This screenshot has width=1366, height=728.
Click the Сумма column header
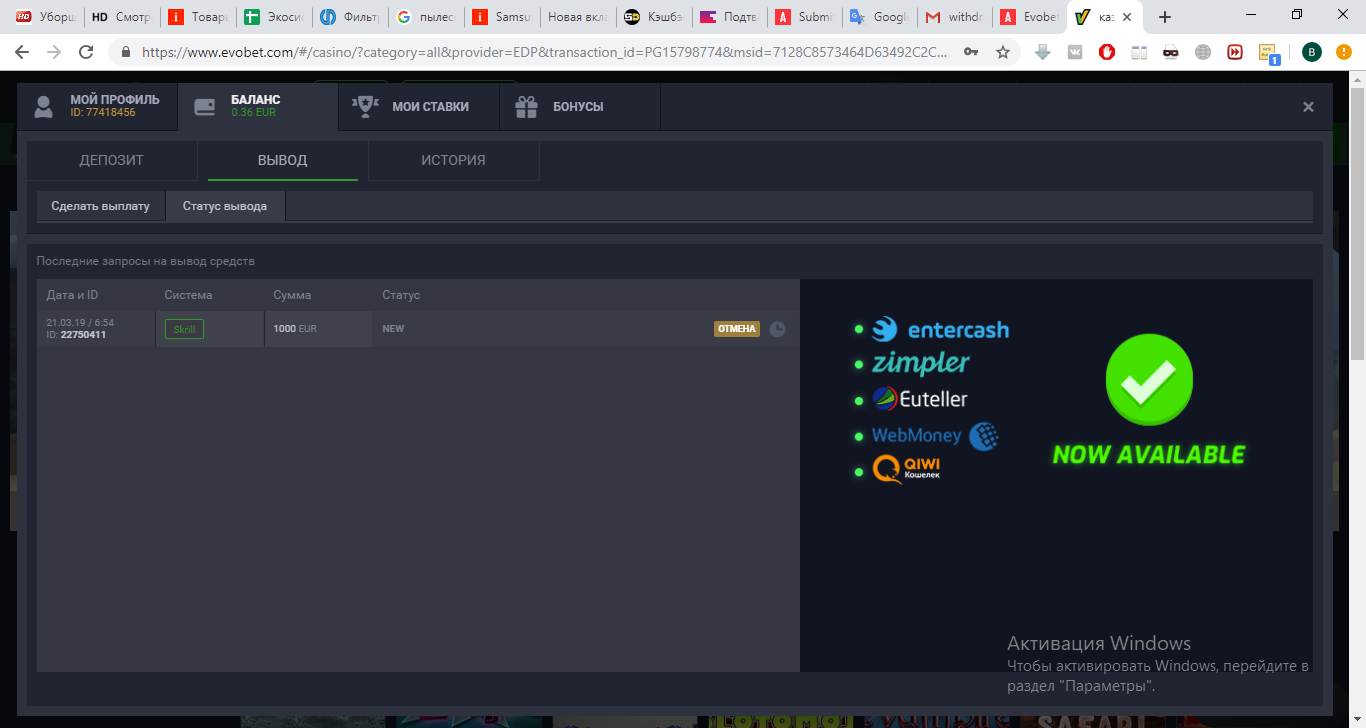pos(292,295)
